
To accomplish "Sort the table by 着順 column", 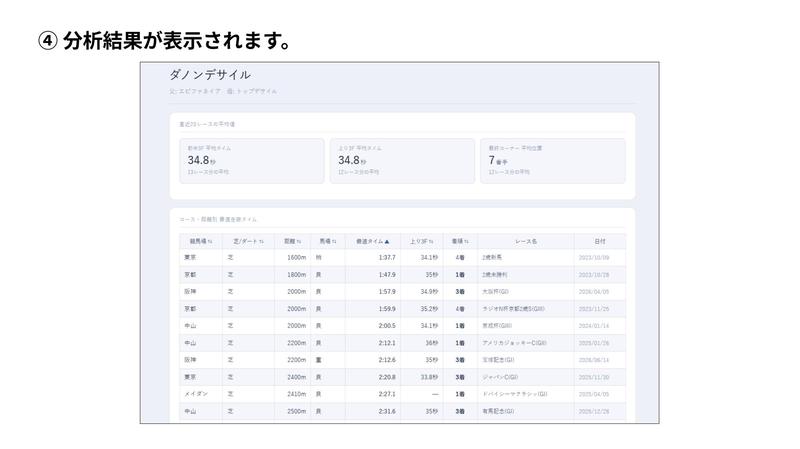I will click(460, 241).
